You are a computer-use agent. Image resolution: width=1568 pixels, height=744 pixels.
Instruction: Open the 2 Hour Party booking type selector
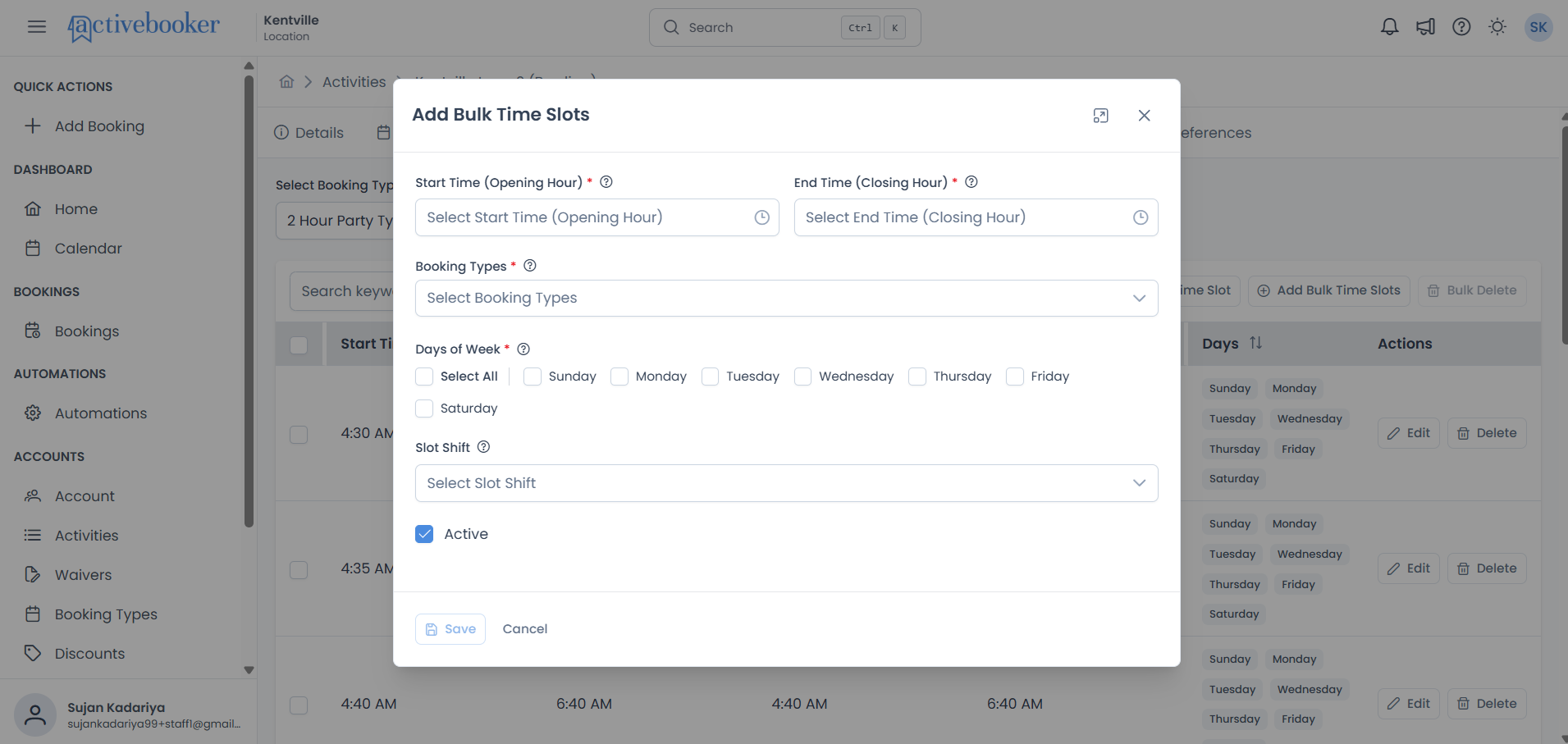tap(335, 221)
